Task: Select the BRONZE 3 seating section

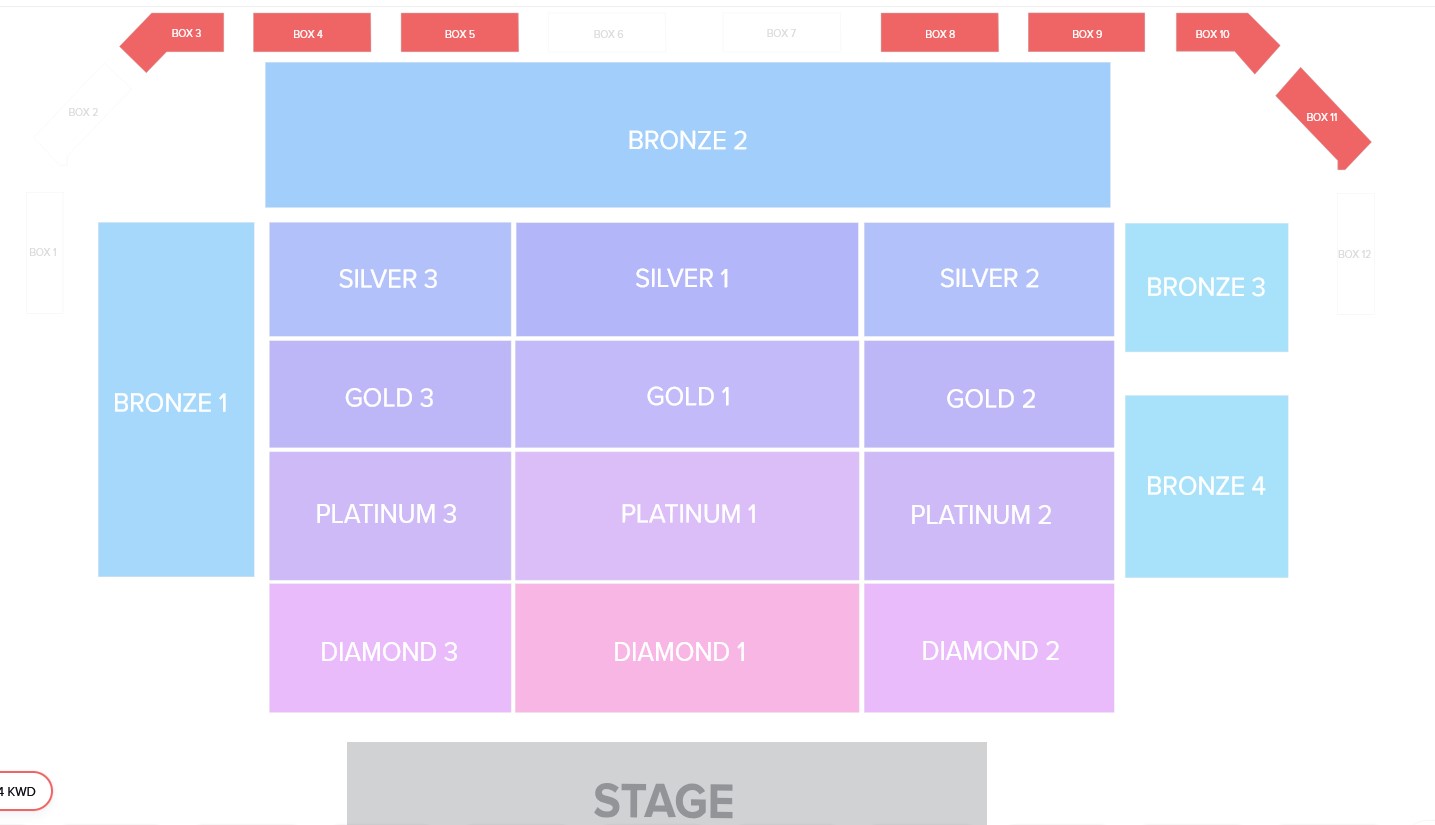Action: [1206, 287]
